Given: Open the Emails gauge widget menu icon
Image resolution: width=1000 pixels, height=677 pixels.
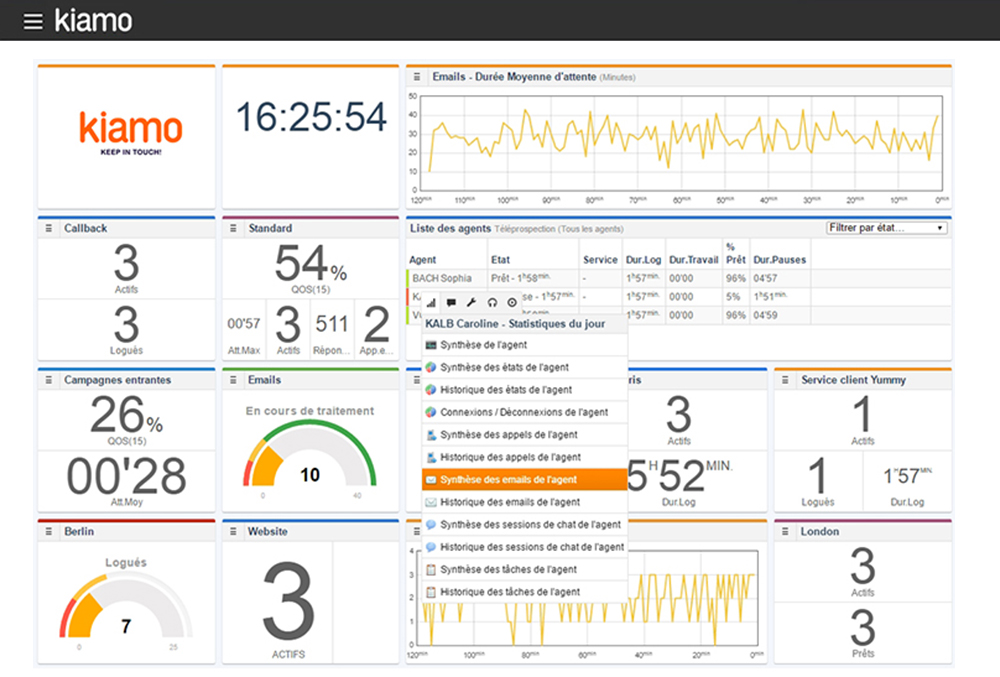Looking at the screenshot, I should pos(233,380).
